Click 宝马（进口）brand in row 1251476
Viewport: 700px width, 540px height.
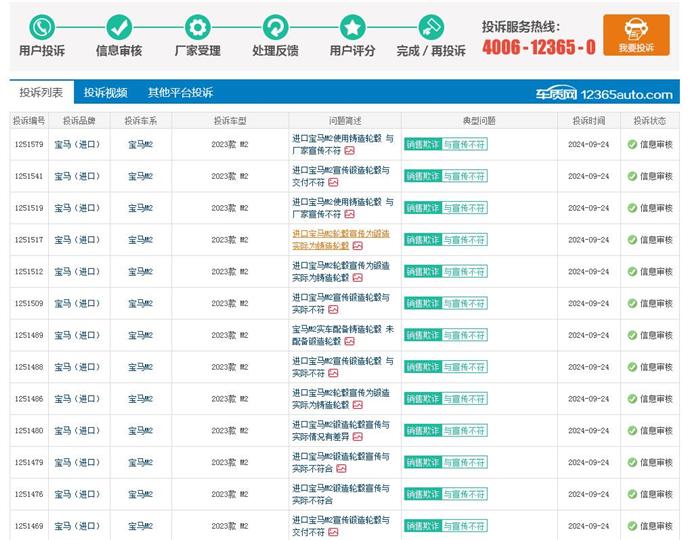click(77, 494)
